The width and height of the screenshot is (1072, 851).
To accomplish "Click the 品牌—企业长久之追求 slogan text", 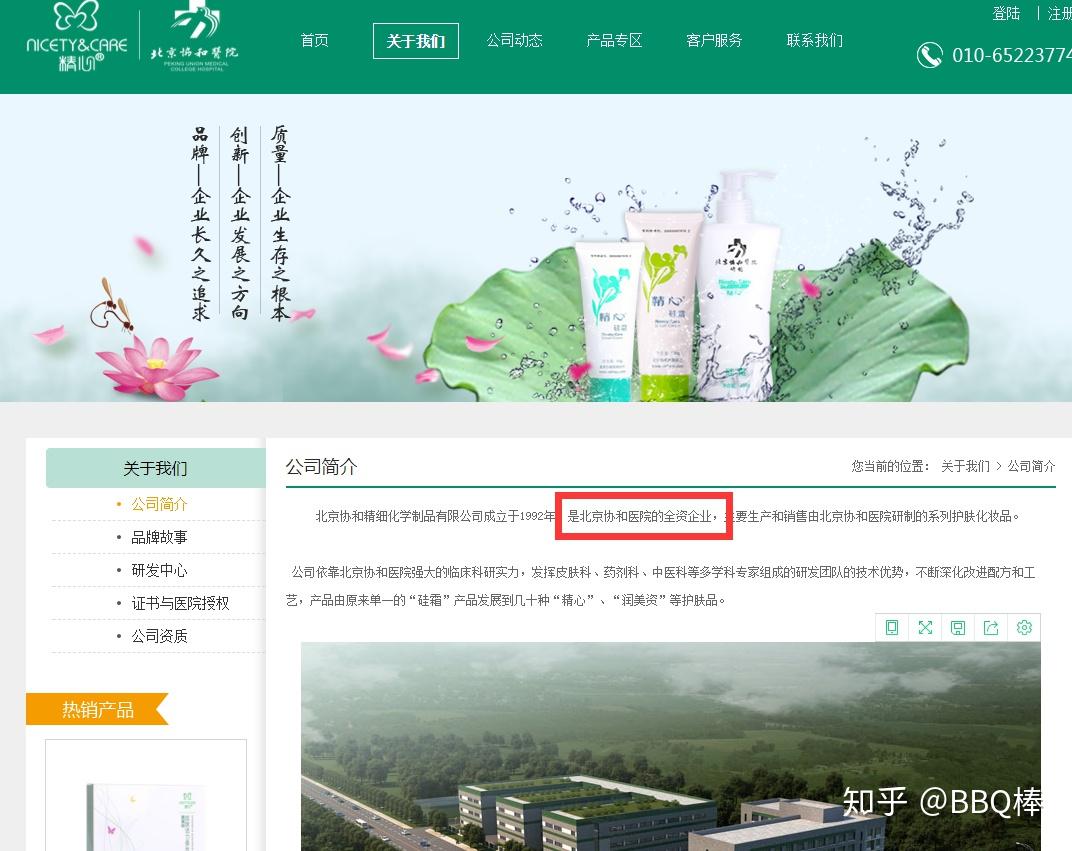I will tap(200, 222).
